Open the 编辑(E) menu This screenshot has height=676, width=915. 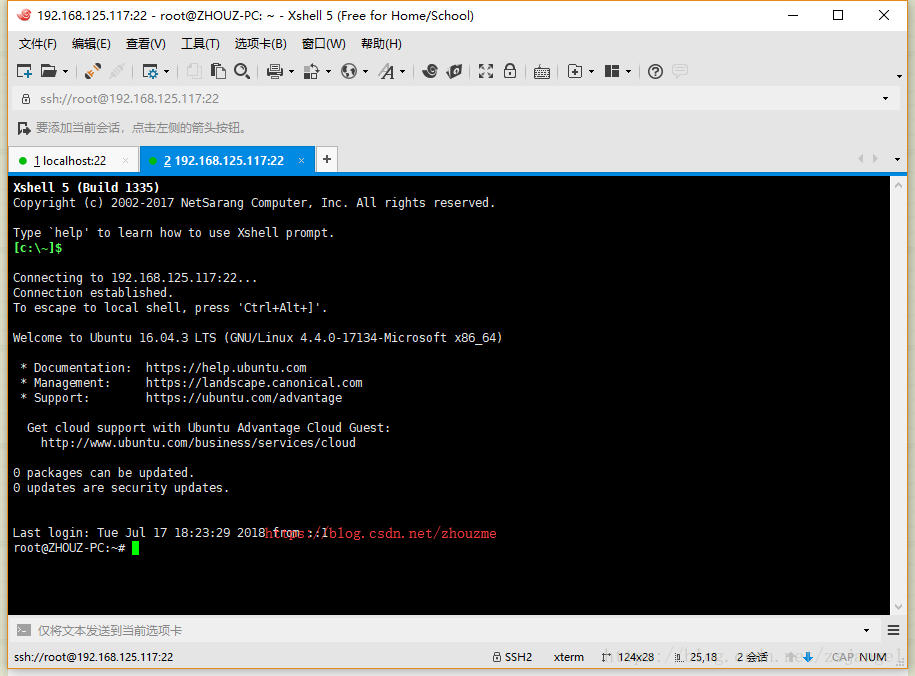click(x=91, y=44)
